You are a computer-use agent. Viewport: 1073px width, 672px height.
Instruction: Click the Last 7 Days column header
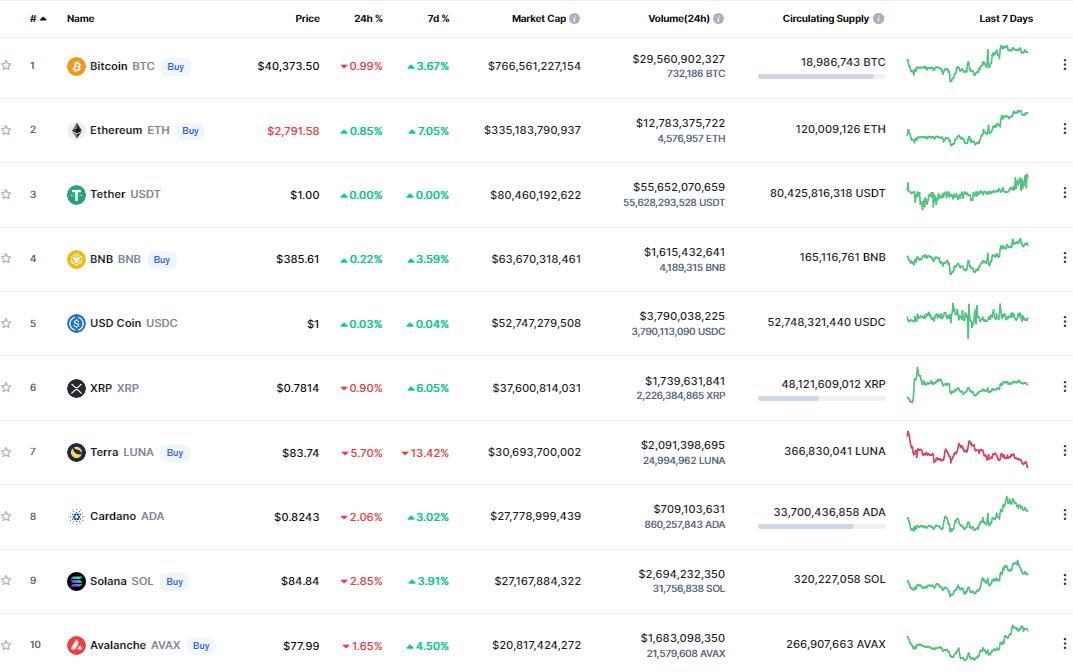coord(1006,18)
